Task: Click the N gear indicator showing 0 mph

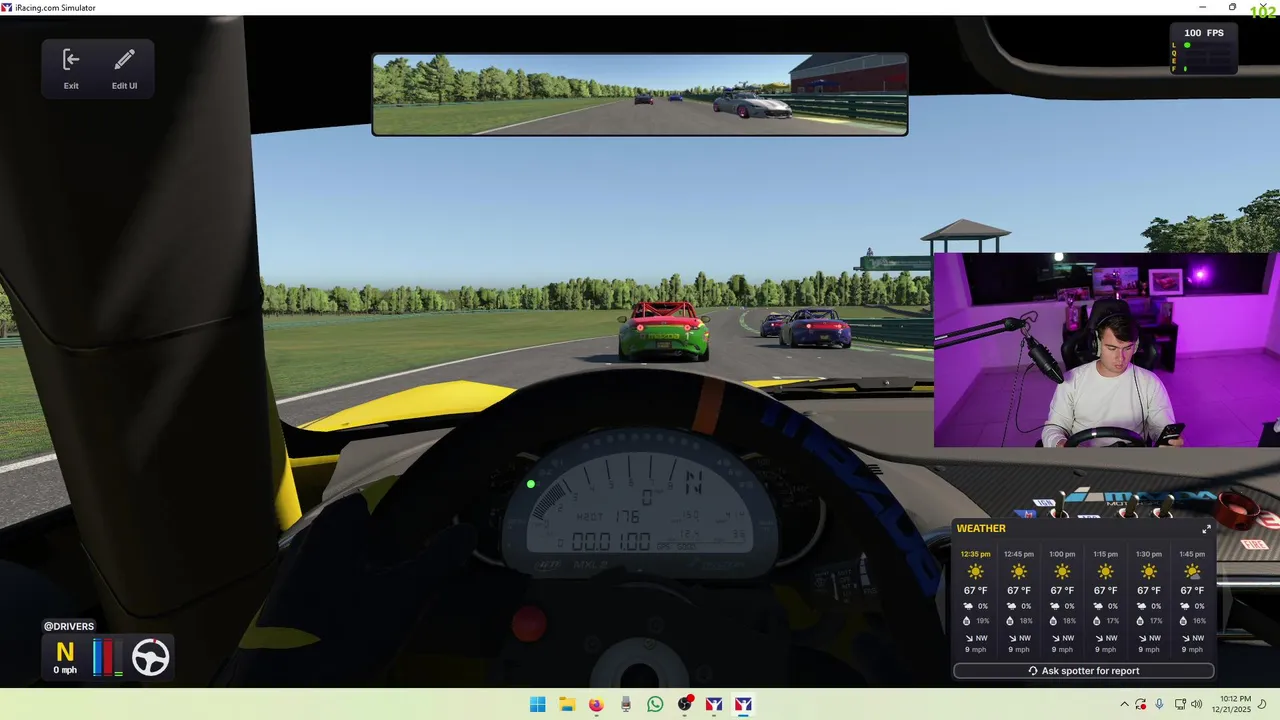Action: click(65, 657)
